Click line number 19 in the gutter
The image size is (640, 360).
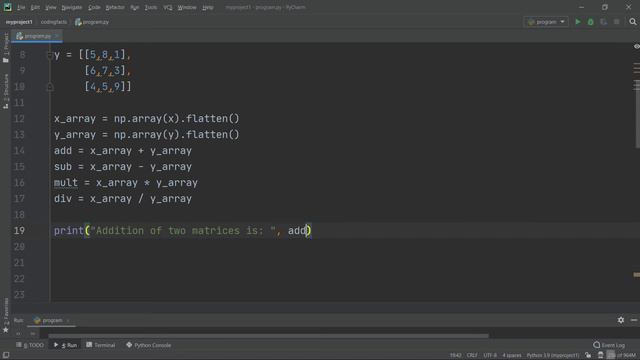pyautogui.click(x=19, y=231)
